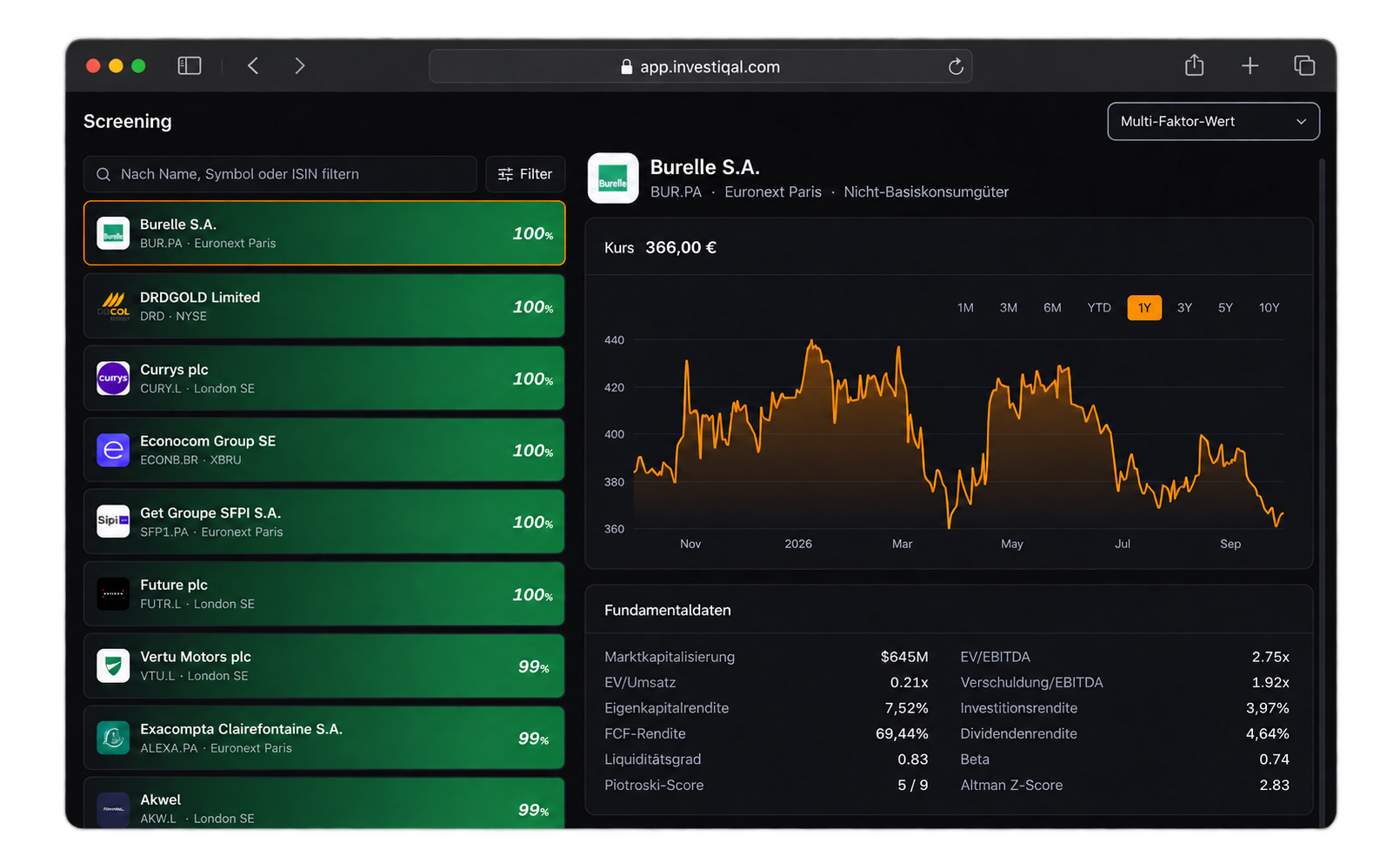Go back with the left chevron
Image resolution: width=1400 pixels, height=850 pixels.
pos(253,66)
